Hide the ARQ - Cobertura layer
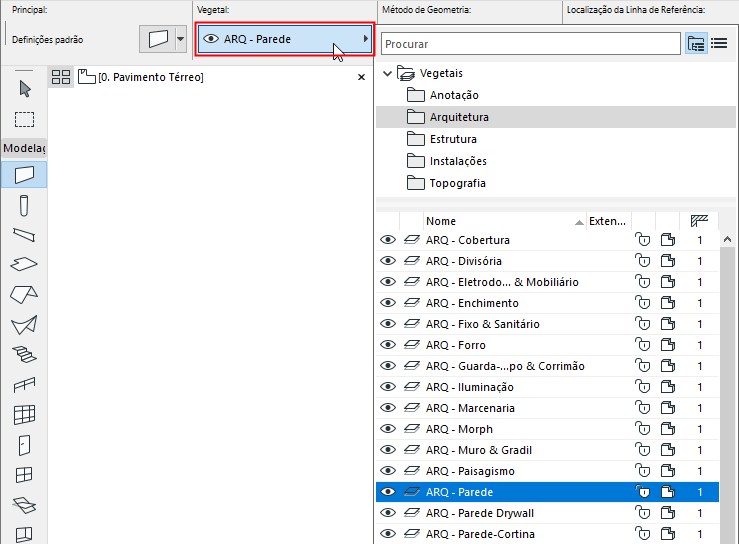739x544 pixels. pyautogui.click(x=388, y=240)
